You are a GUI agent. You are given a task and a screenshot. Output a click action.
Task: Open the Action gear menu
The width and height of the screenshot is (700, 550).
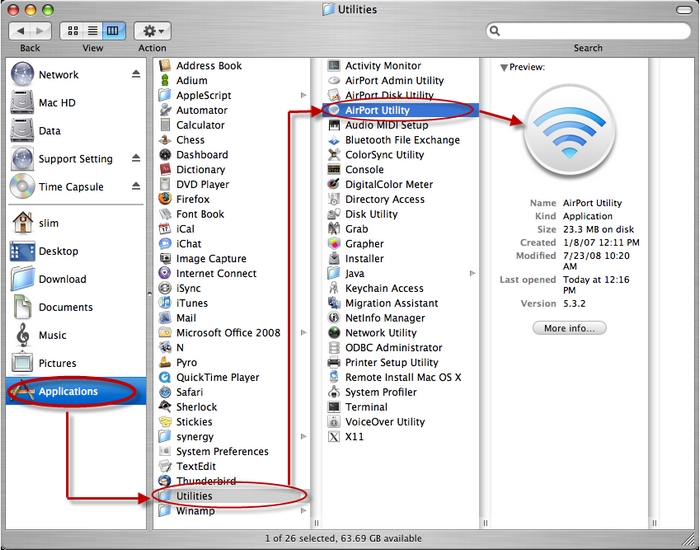152,31
